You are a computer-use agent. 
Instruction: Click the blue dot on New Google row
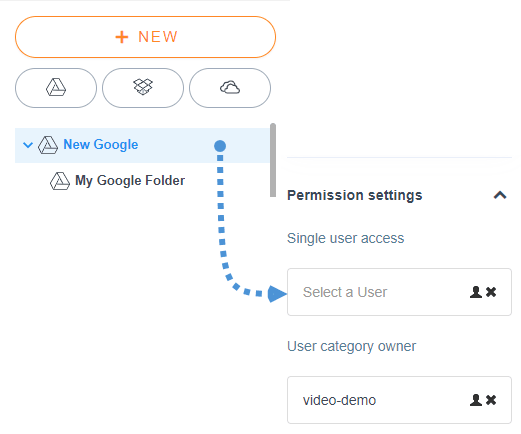point(220,146)
